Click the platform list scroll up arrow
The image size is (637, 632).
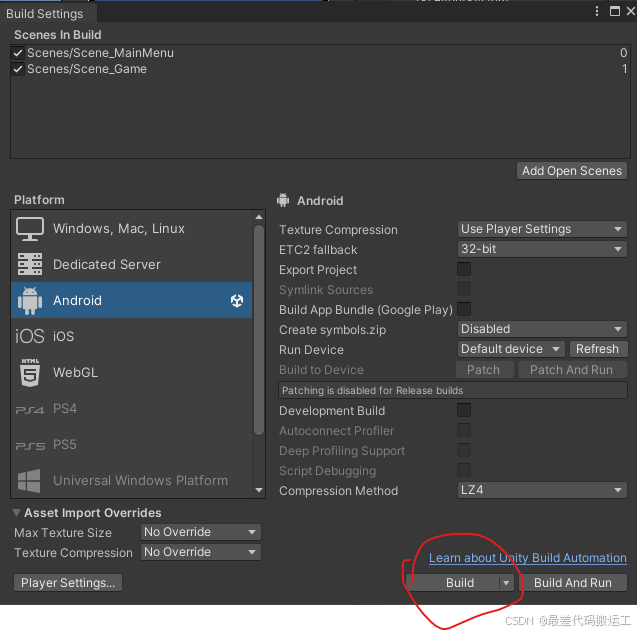pos(259,217)
